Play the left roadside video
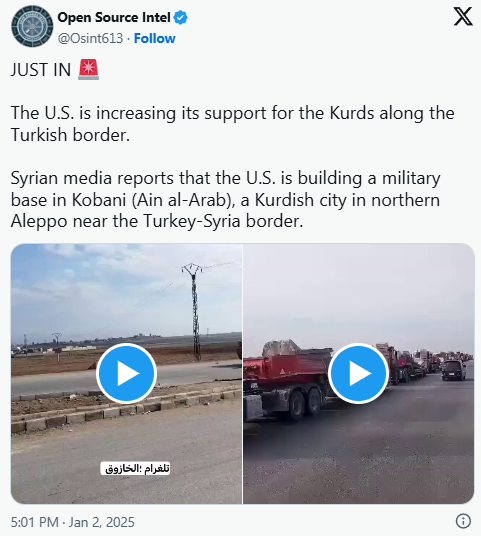 126,373
